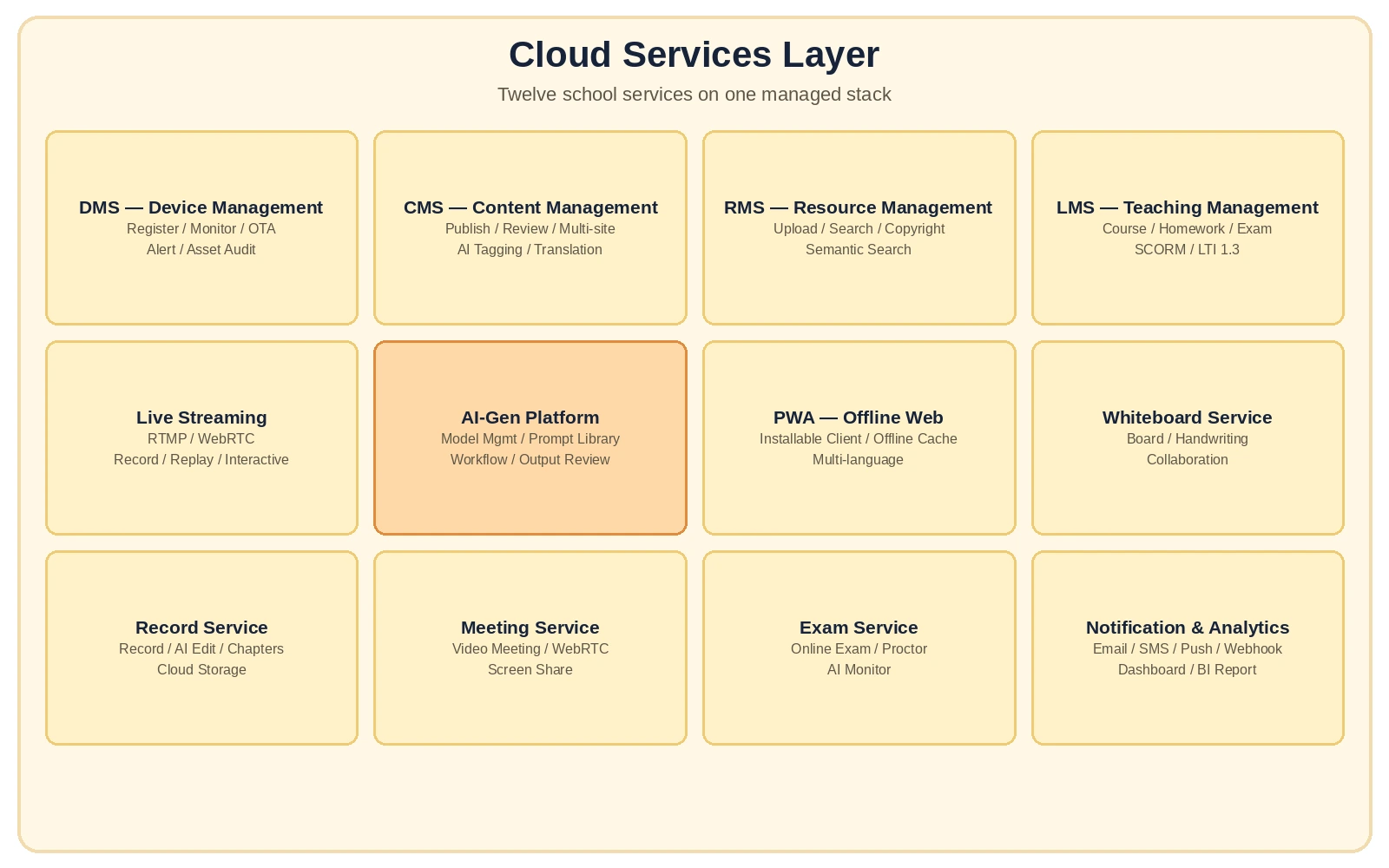Click 'Record / AI Edit / Chapters' text
The width and height of the screenshot is (1389, 868).
point(201,649)
